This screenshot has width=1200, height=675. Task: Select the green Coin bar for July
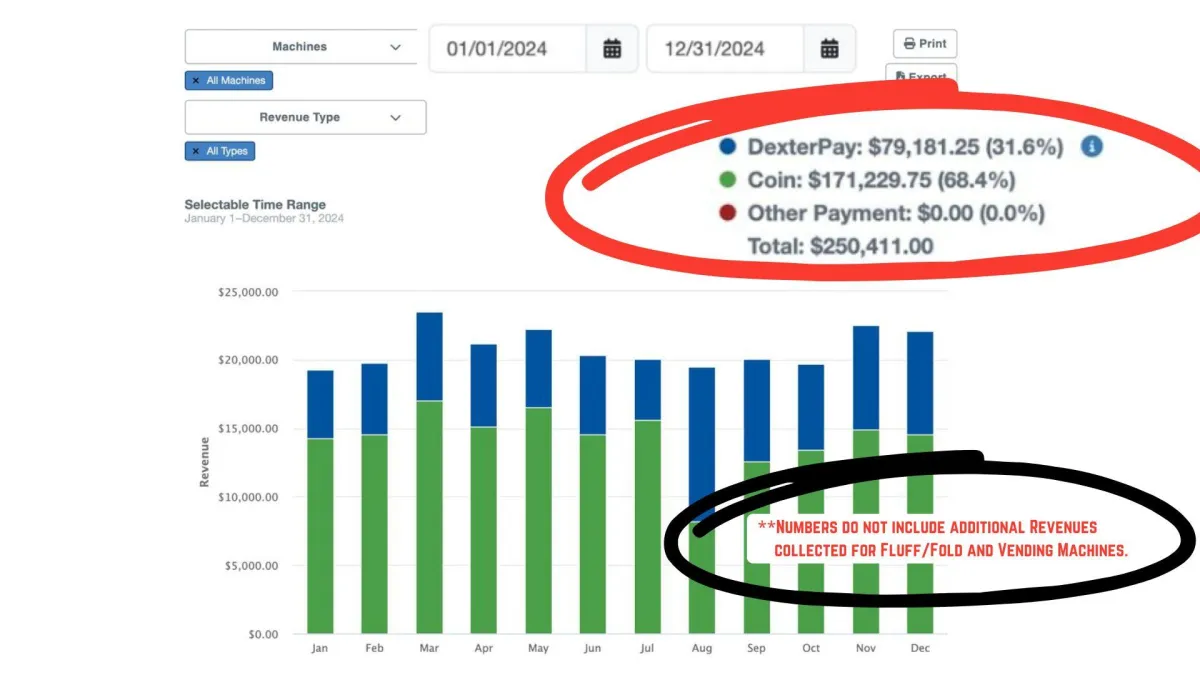point(647,527)
